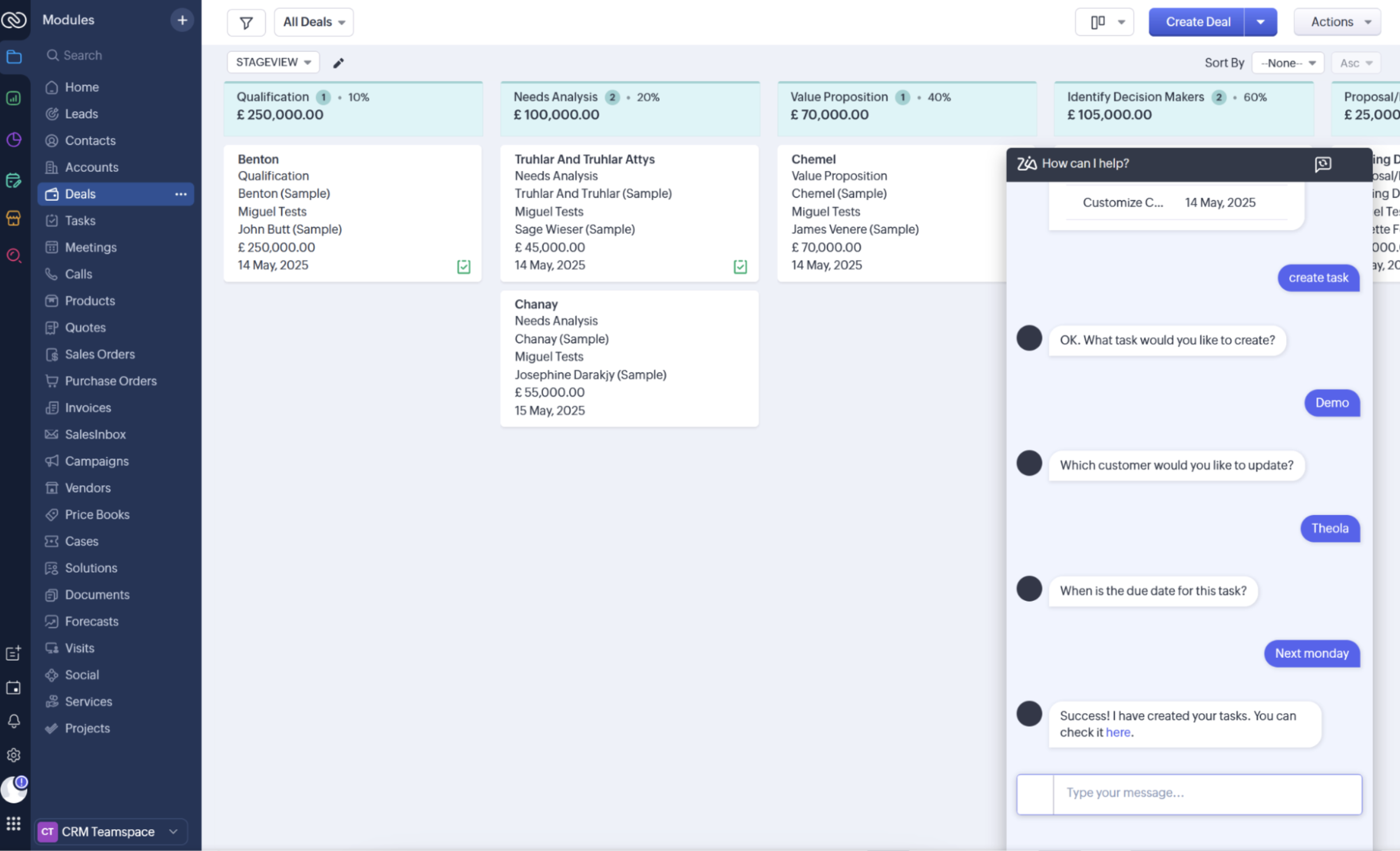Viewport: 1400px width, 851px height.
Task: Click task icon on Truhlar And Truhlar card
Action: click(740, 266)
